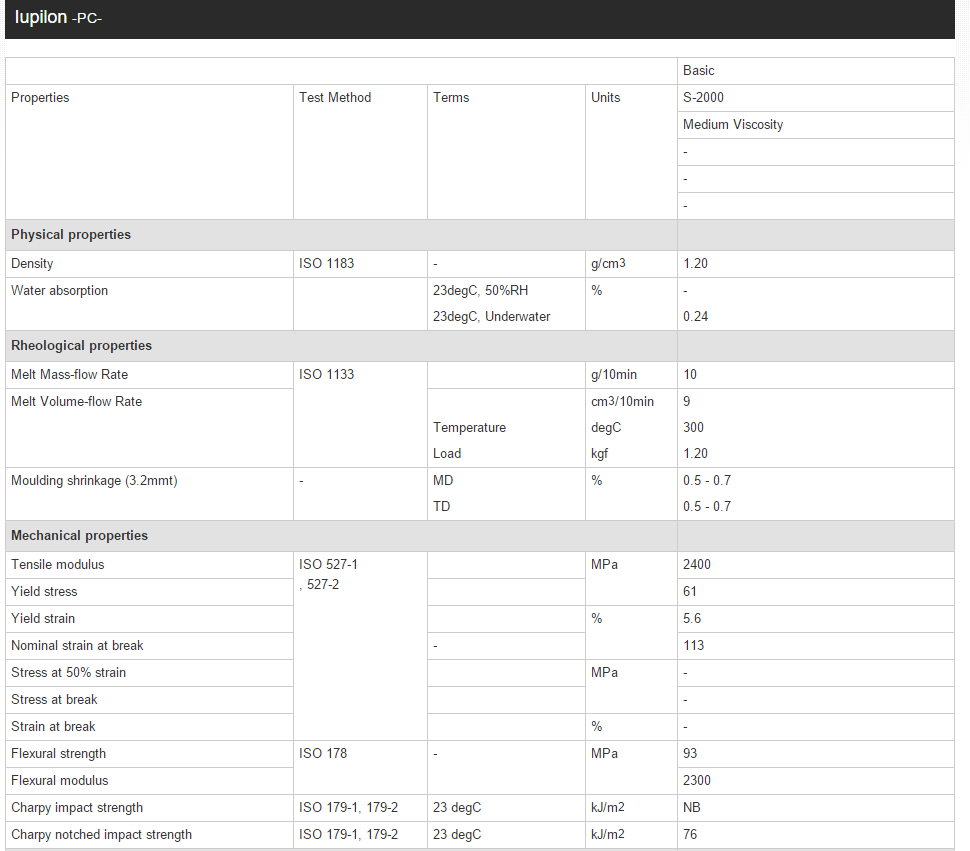Click the 'g/cm3' units cell

[x=631, y=264]
